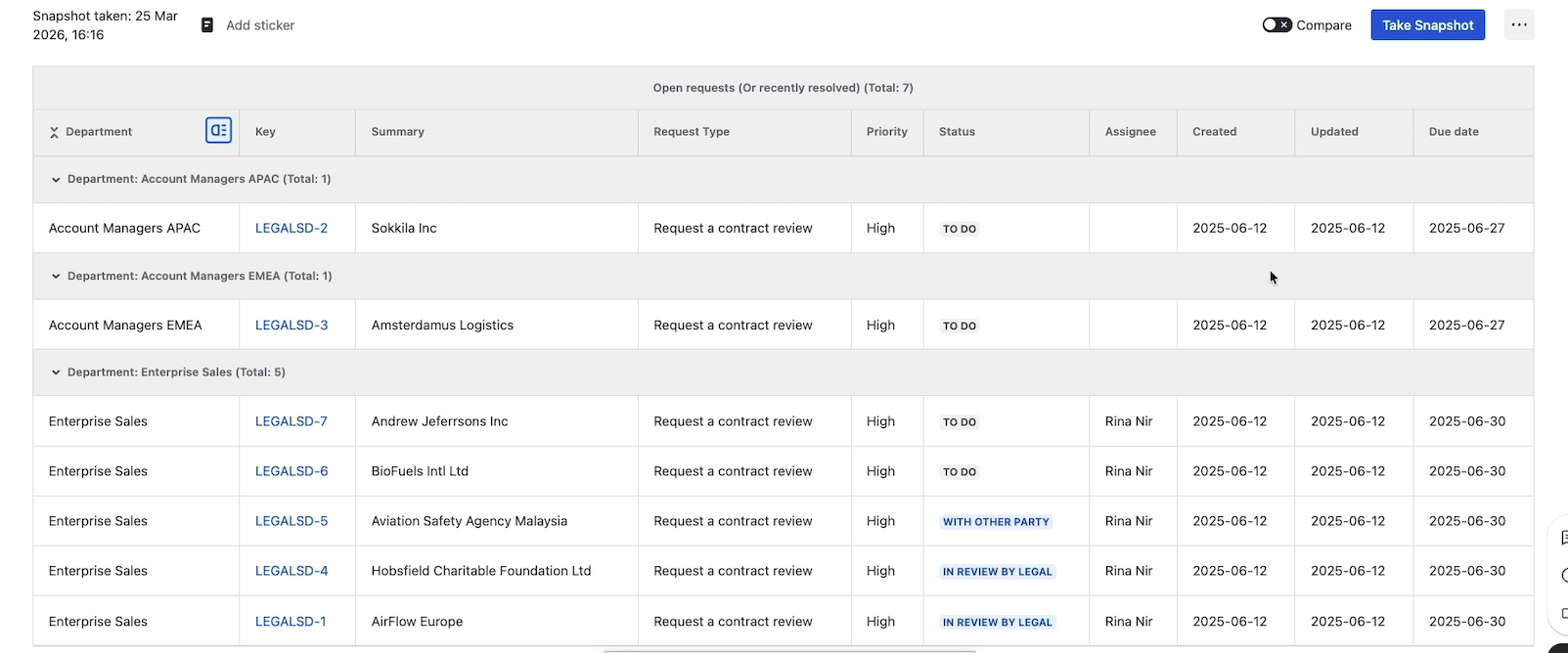The width and height of the screenshot is (1568, 653).
Task: Toggle the Compare switch
Action: coord(1277,25)
